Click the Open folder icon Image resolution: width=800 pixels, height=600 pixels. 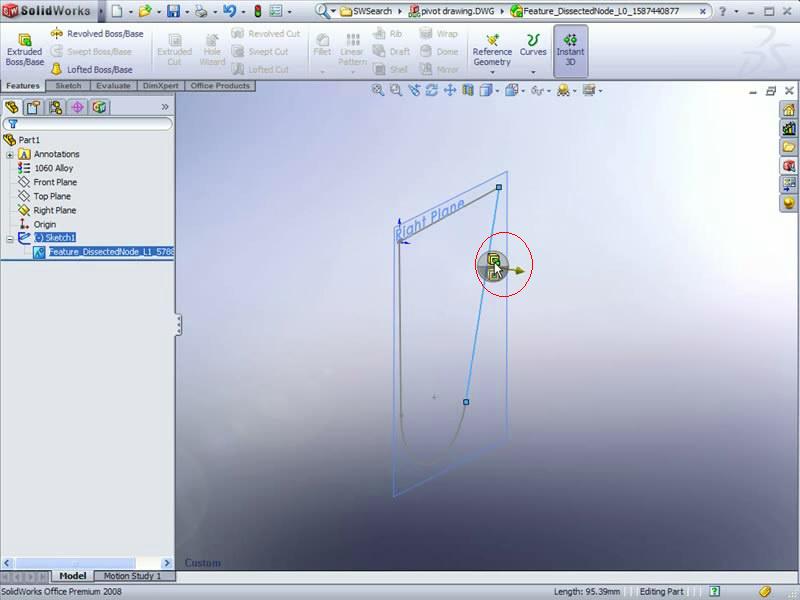point(145,11)
